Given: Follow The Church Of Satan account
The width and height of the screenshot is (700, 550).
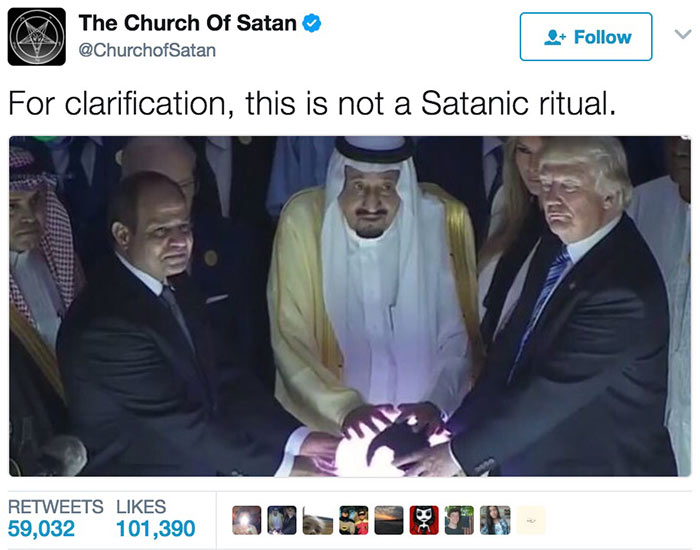Looking at the screenshot, I should (x=586, y=37).
